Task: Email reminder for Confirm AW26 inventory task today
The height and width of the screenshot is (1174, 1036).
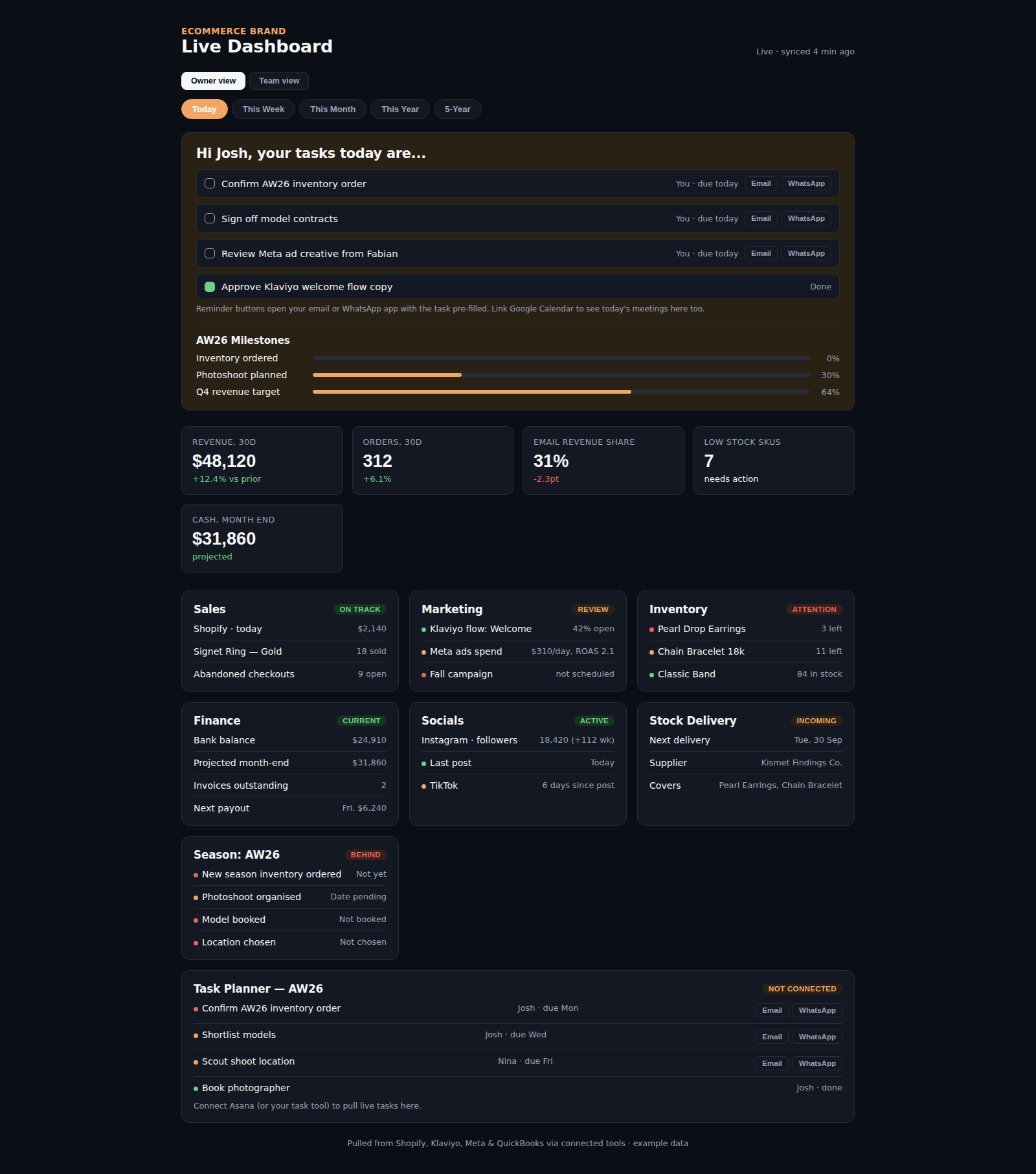Action: click(761, 183)
